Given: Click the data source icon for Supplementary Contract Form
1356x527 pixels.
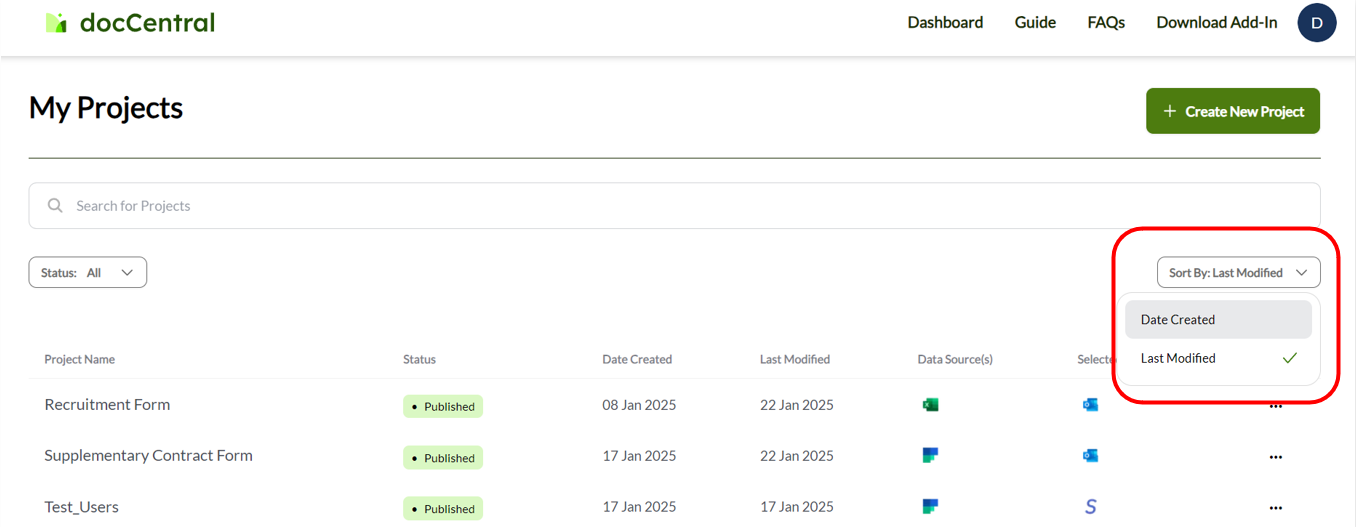Looking at the screenshot, I should [x=930, y=456].
